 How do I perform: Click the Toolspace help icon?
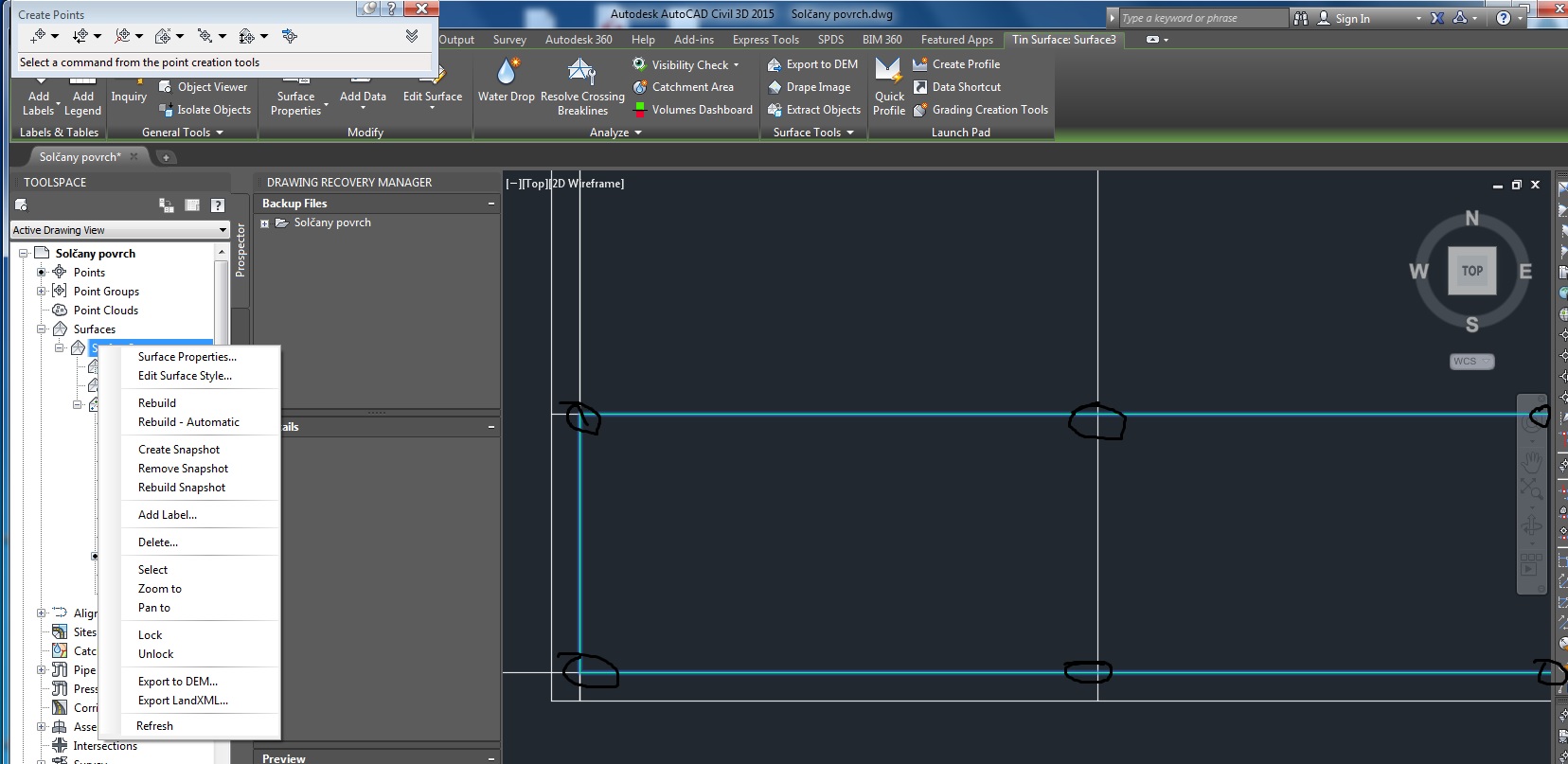[x=218, y=205]
